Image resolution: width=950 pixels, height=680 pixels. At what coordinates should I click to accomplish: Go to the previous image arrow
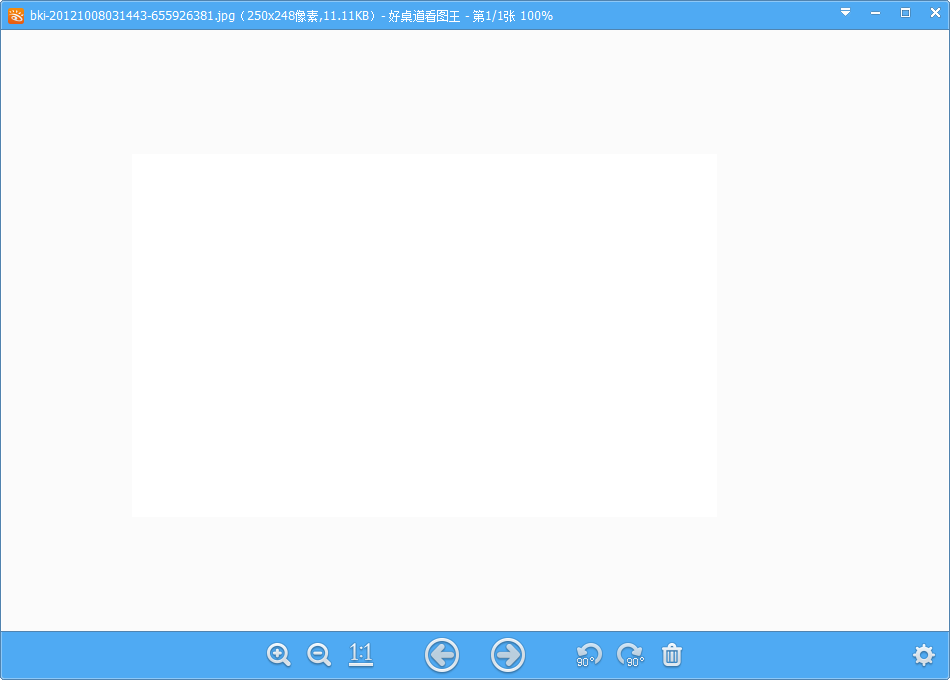[x=442, y=655]
